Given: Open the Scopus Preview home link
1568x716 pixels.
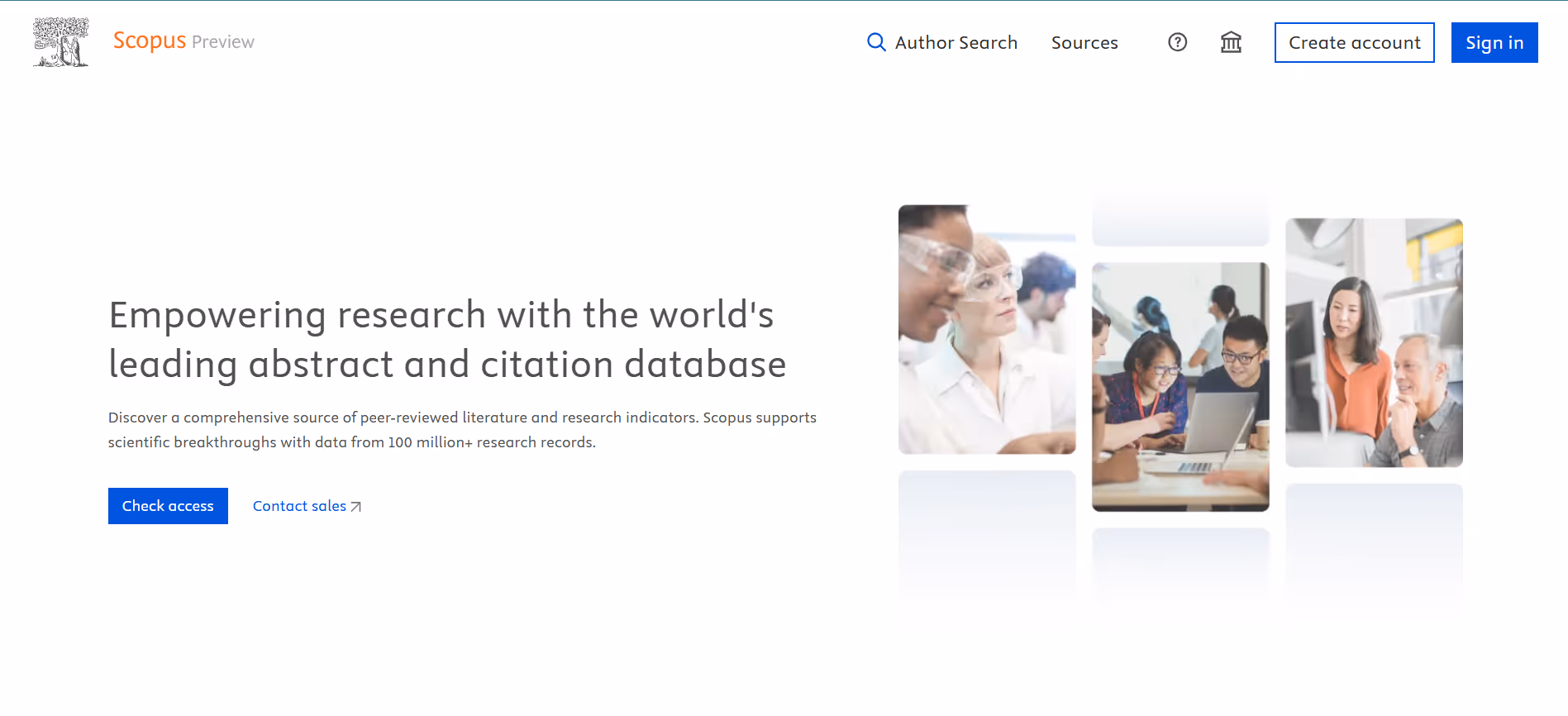Looking at the screenshot, I should [183, 41].
